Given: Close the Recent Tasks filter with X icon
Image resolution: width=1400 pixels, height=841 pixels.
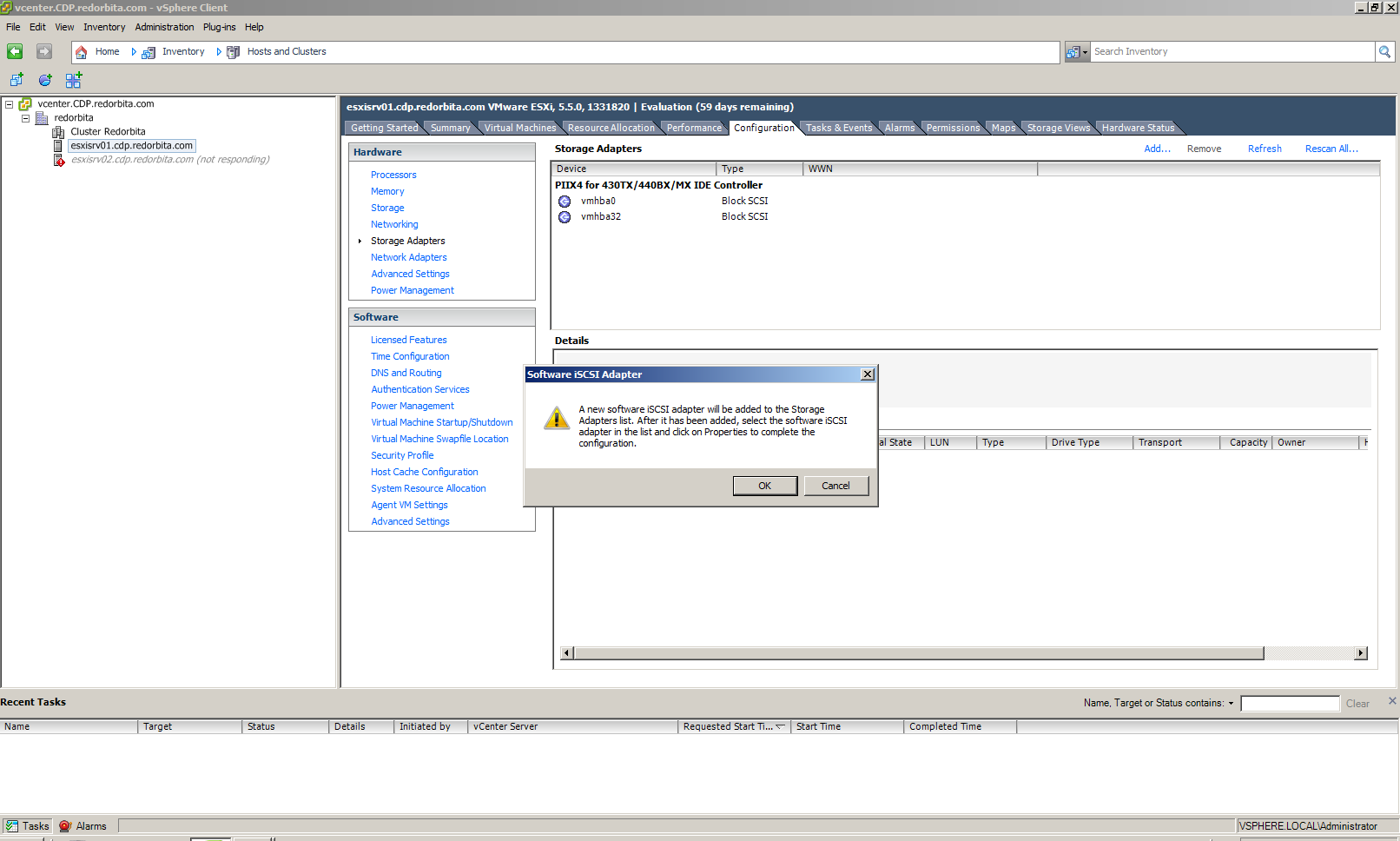Looking at the screenshot, I should (1392, 701).
